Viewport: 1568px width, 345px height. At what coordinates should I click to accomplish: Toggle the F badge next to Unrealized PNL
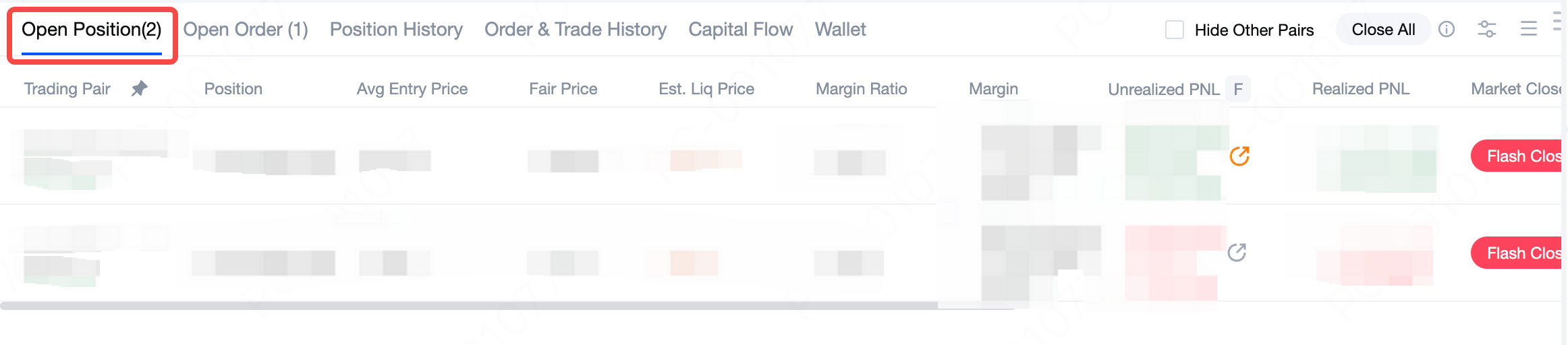click(1238, 89)
